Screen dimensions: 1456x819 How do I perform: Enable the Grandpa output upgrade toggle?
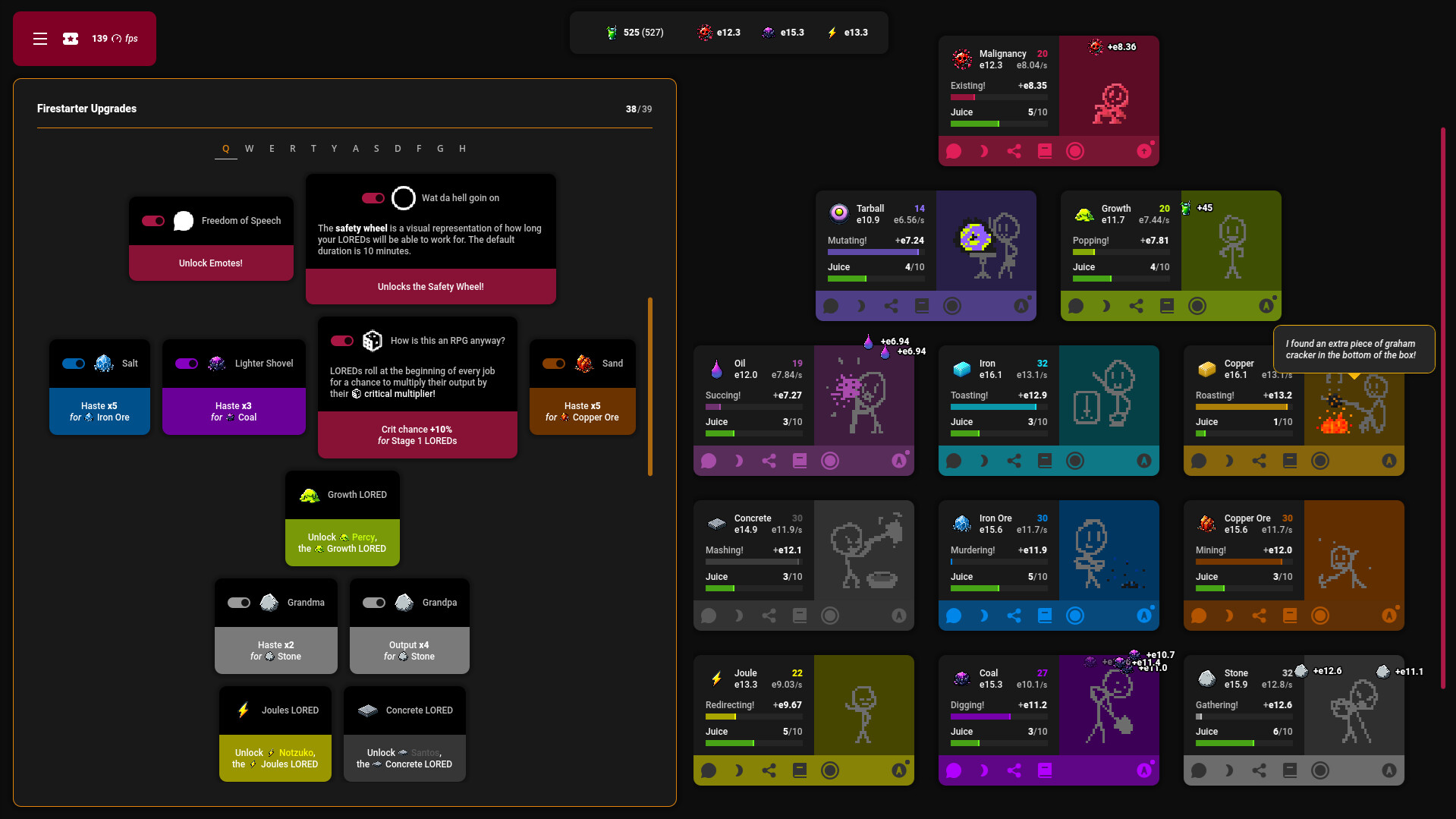374,602
